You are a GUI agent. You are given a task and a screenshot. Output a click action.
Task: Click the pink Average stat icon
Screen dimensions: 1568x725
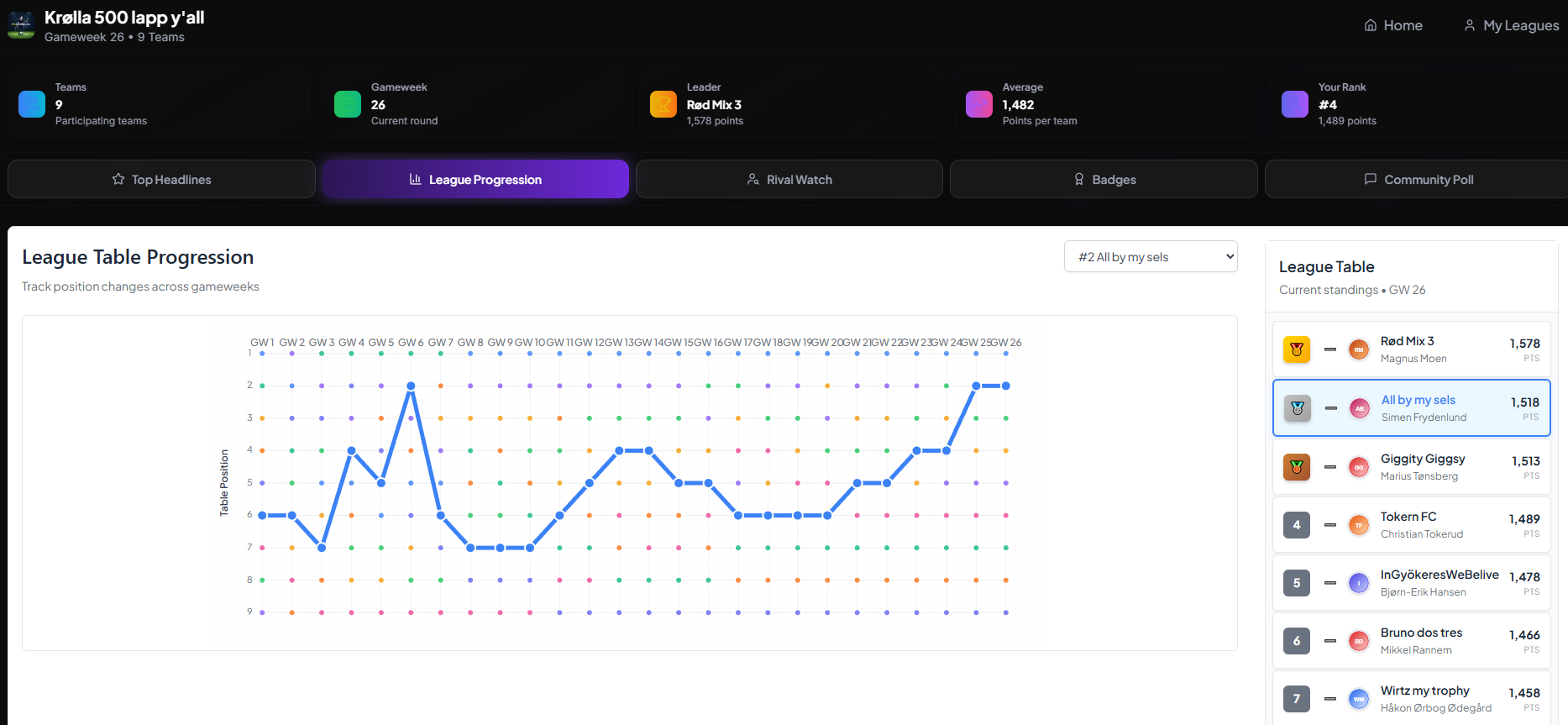[979, 104]
